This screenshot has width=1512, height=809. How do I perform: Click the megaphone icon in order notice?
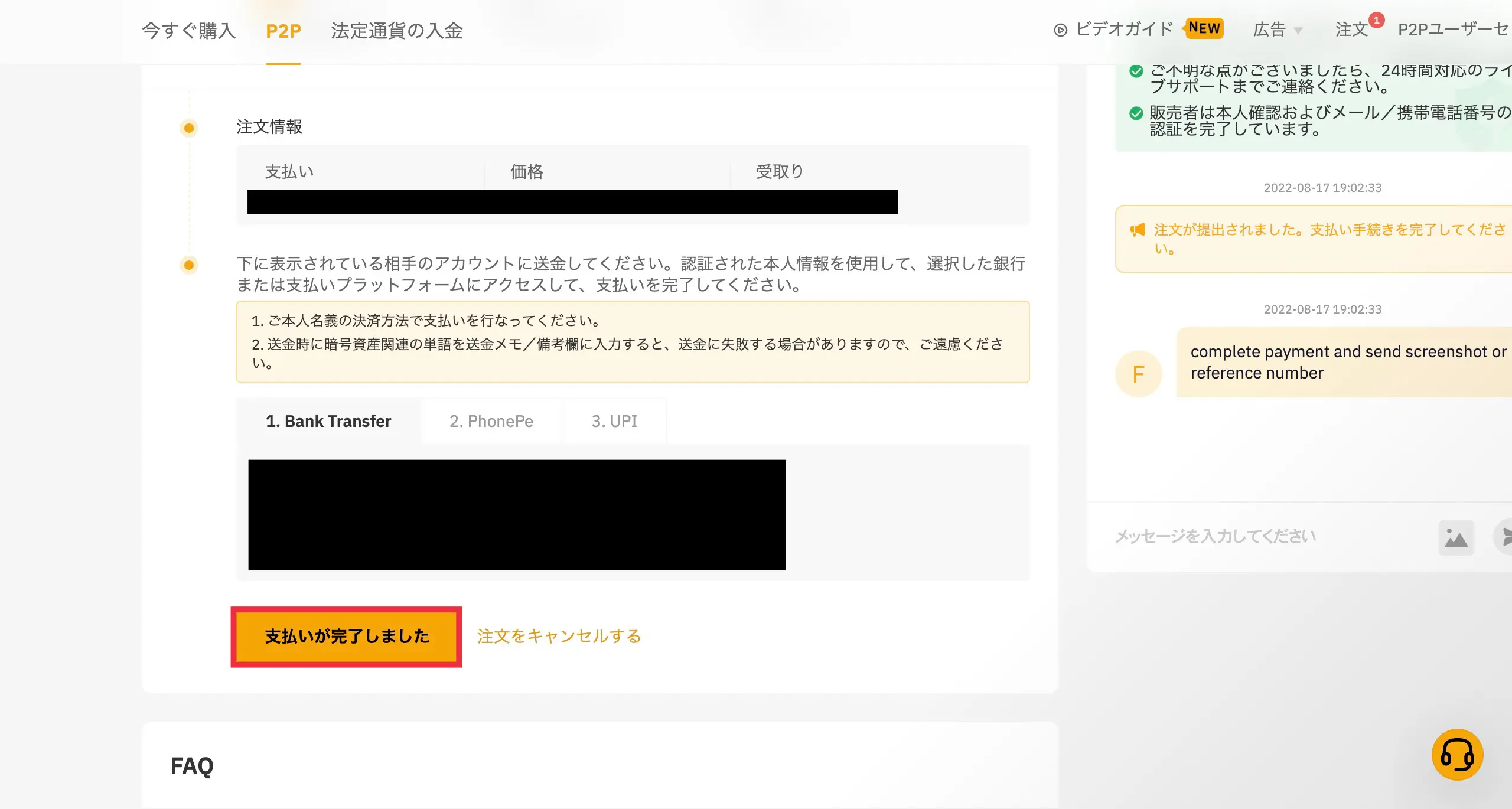[x=1137, y=230]
